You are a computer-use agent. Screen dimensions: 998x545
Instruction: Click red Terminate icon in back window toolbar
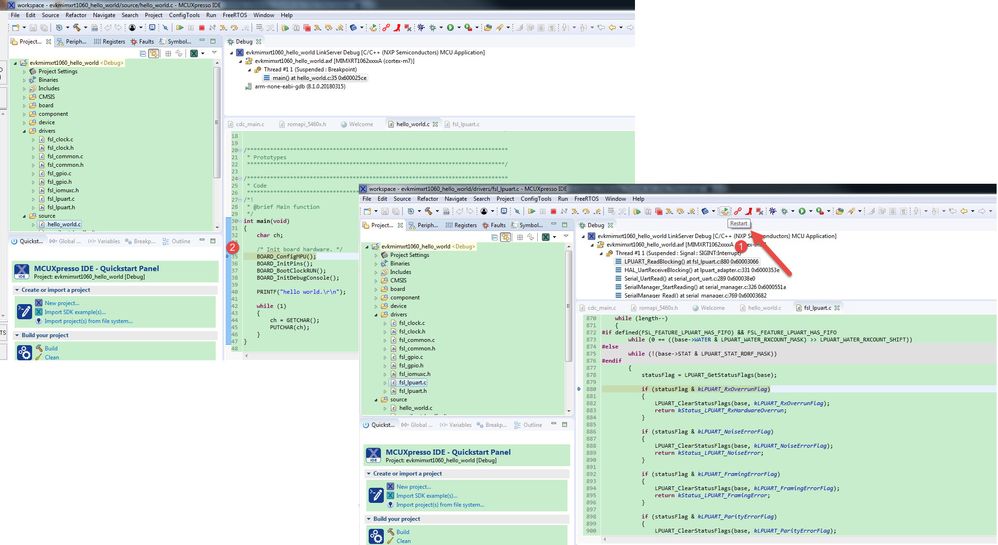(x=202, y=27)
